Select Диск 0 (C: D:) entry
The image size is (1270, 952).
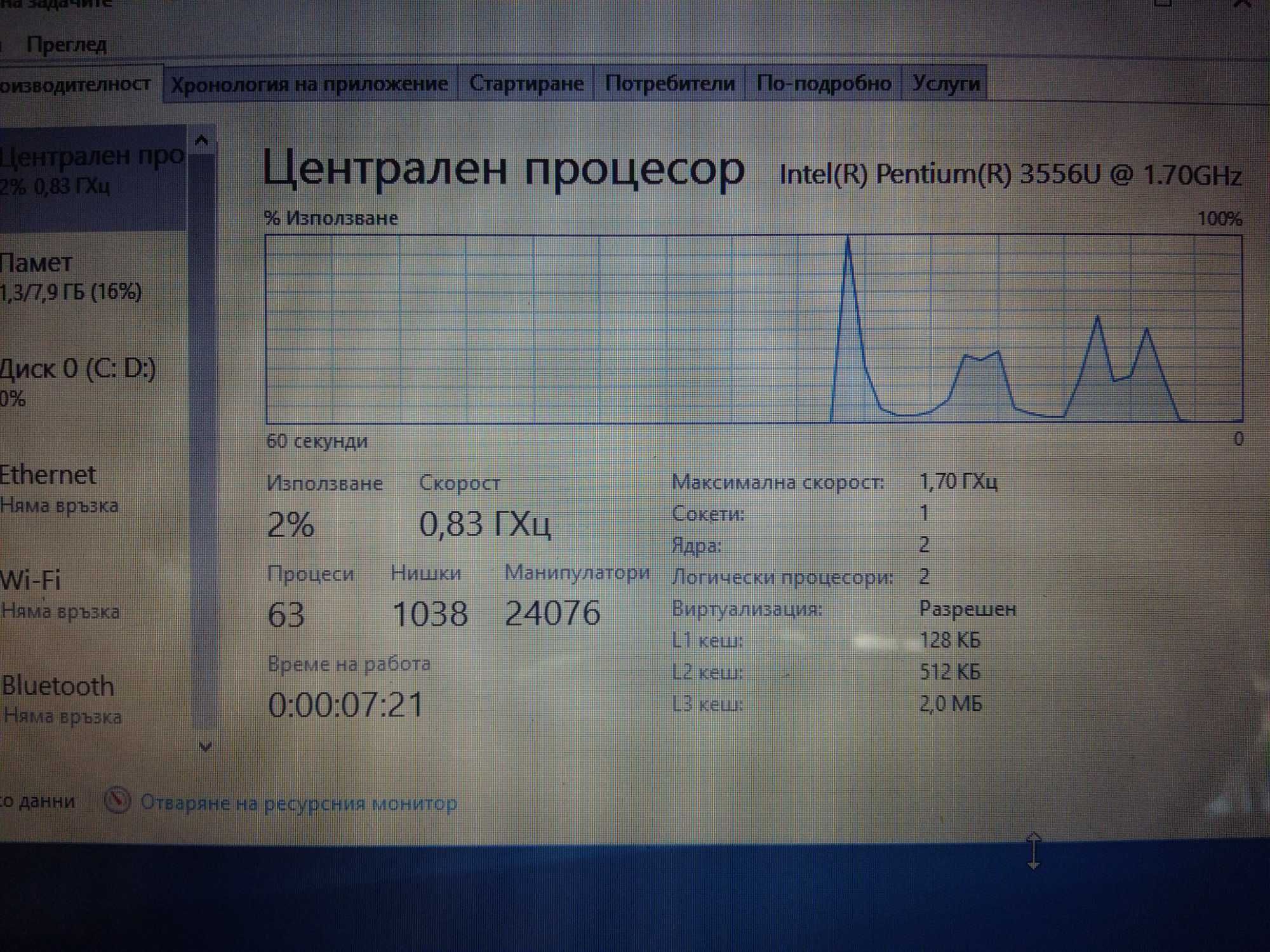(93, 383)
